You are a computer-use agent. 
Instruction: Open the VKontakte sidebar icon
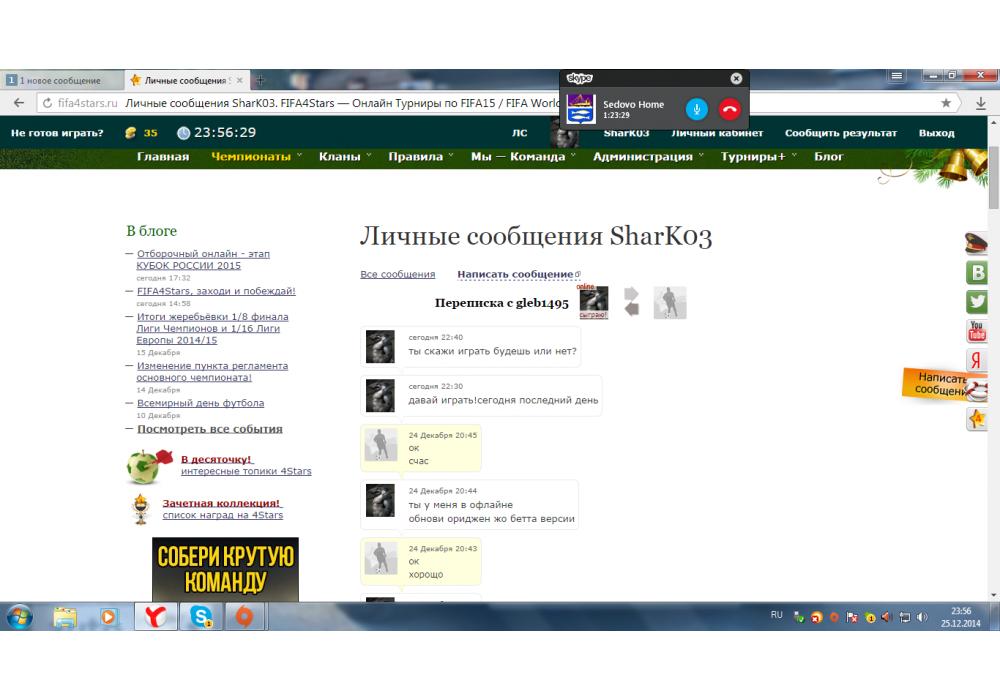point(977,273)
